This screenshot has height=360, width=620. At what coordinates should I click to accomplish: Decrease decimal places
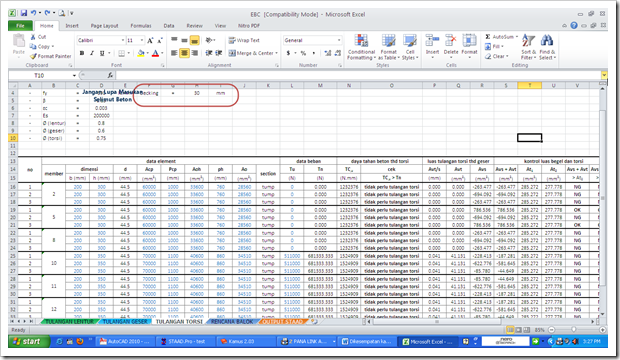click(x=338, y=53)
